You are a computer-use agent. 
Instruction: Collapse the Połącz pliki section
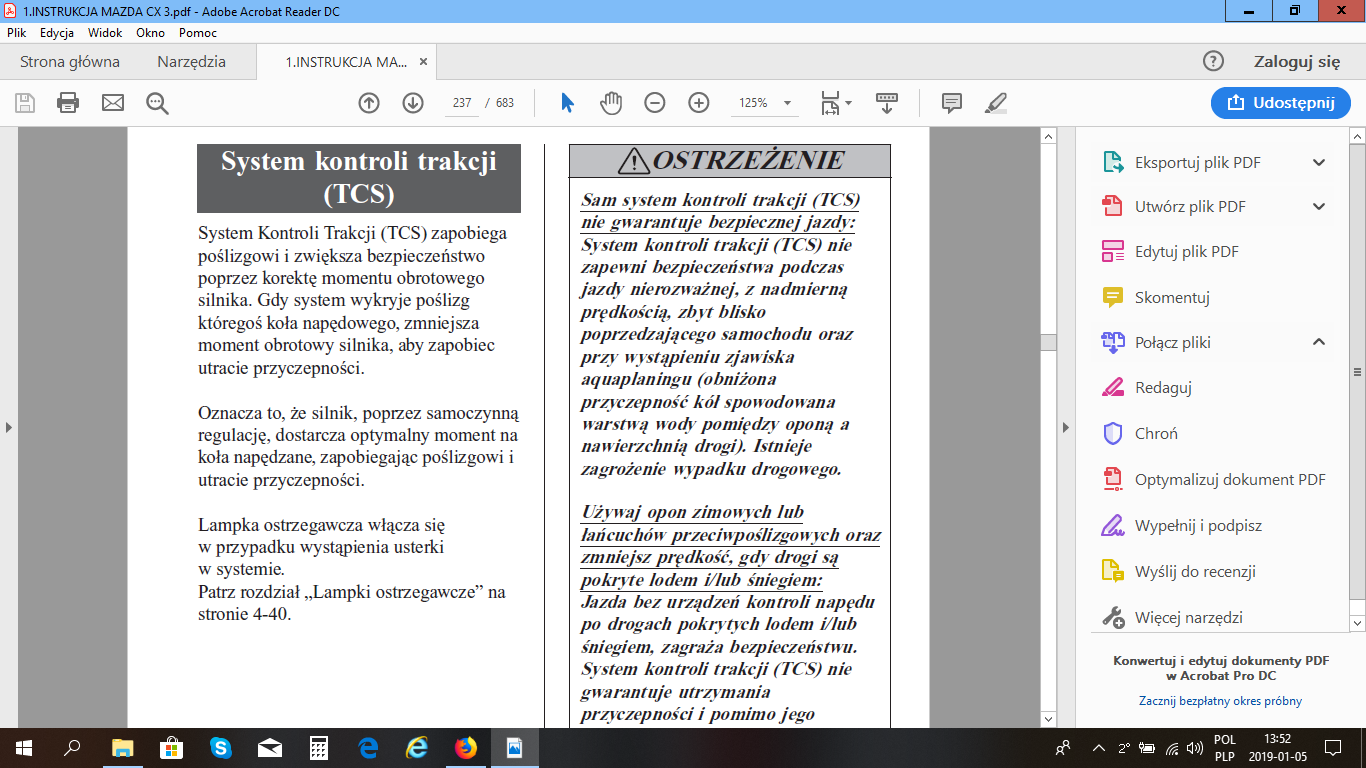pyautogui.click(x=1318, y=342)
